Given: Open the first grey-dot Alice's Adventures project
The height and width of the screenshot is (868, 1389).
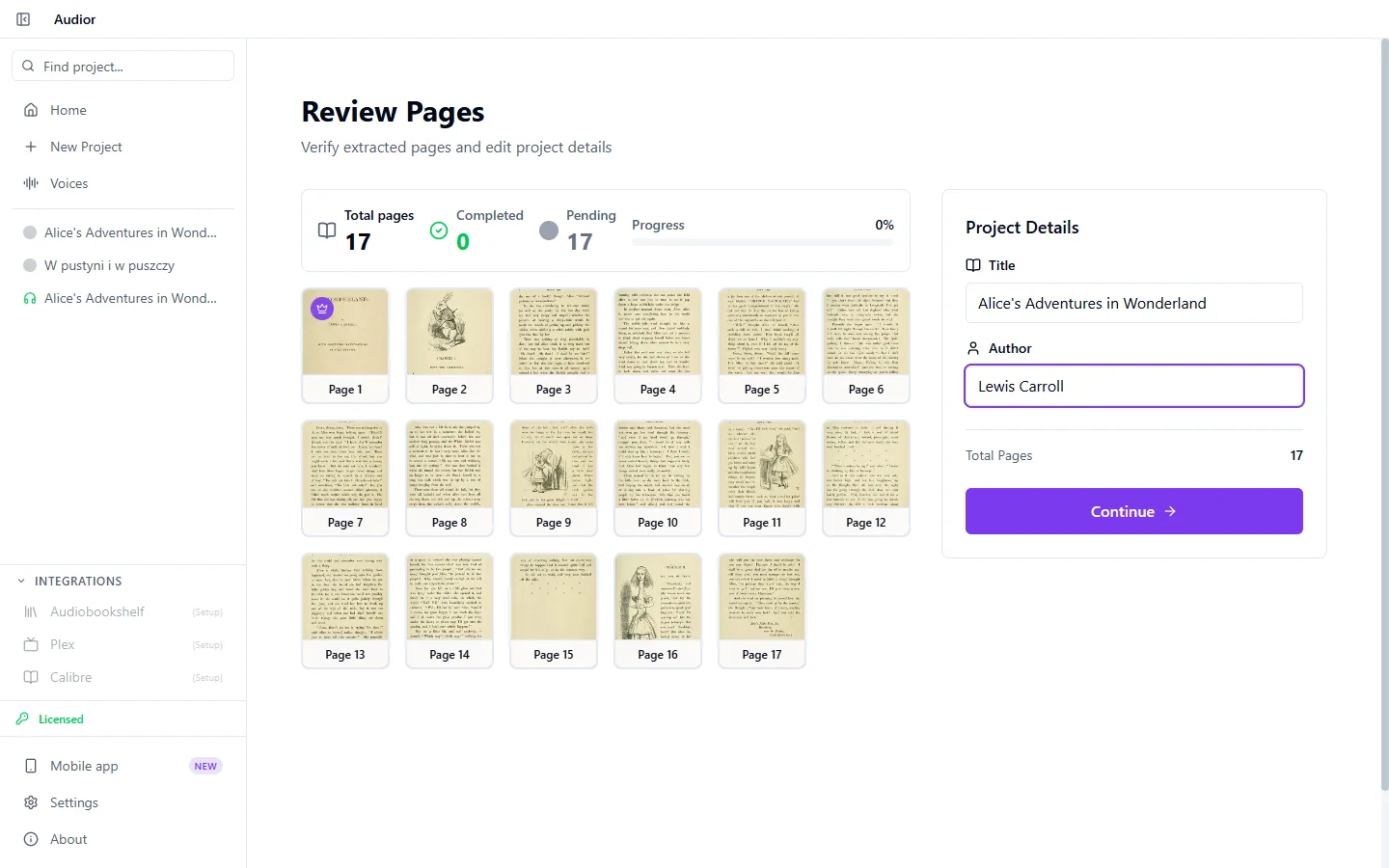Looking at the screenshot, I should (x=123, y=232).
